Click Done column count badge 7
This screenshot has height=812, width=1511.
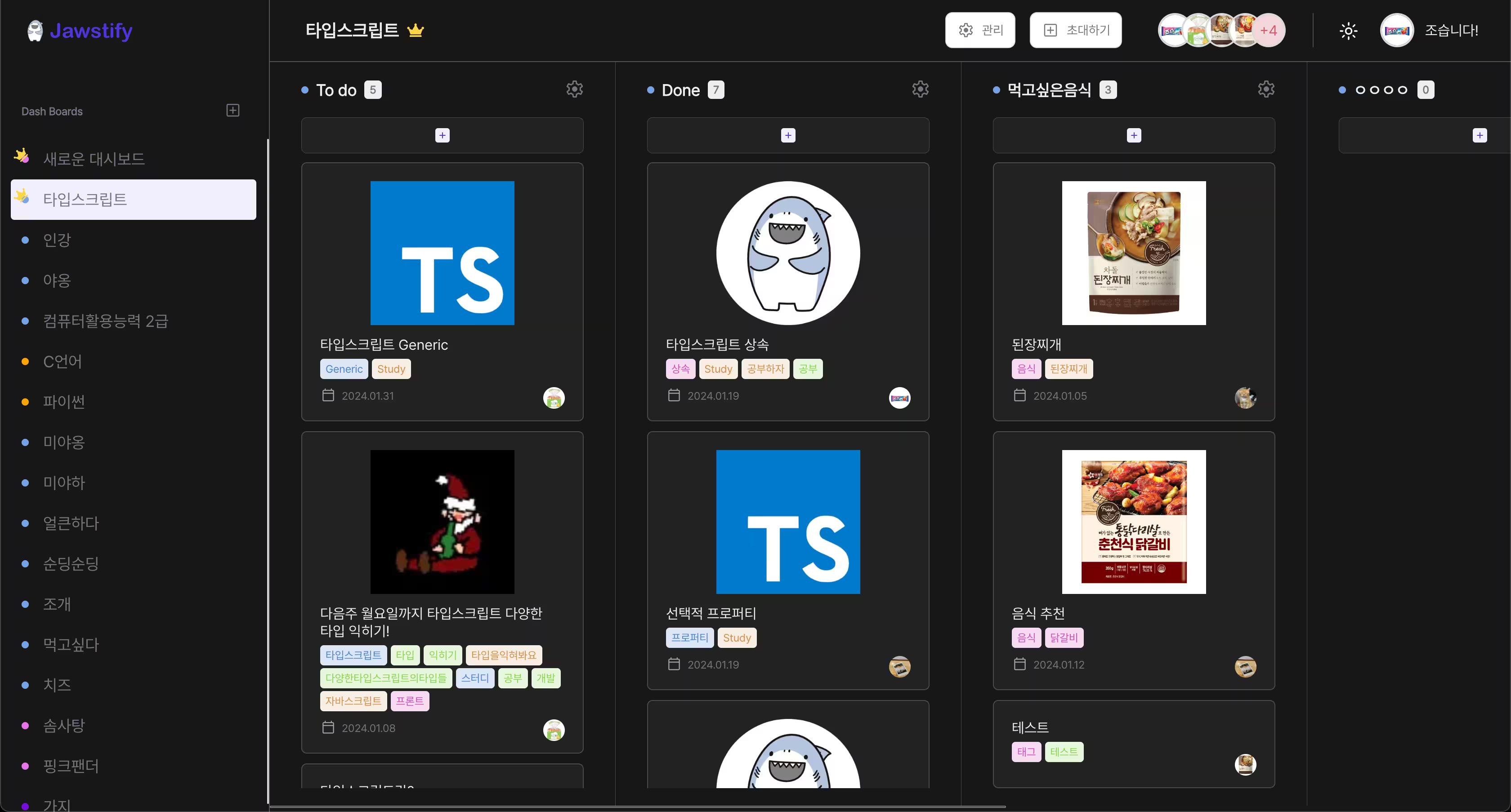point(715,90)
